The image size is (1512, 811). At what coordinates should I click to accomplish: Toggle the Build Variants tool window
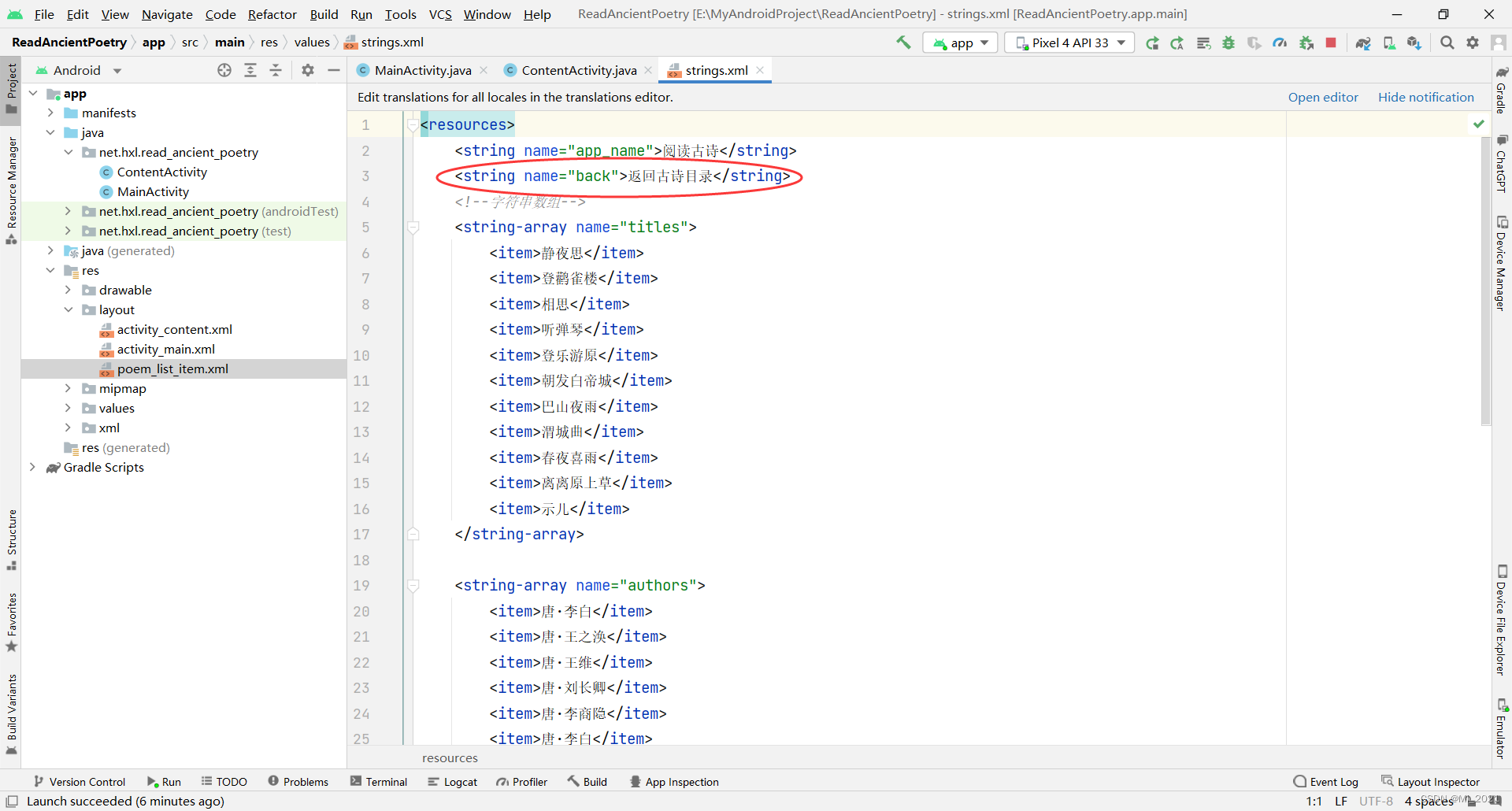coord(11,713)
